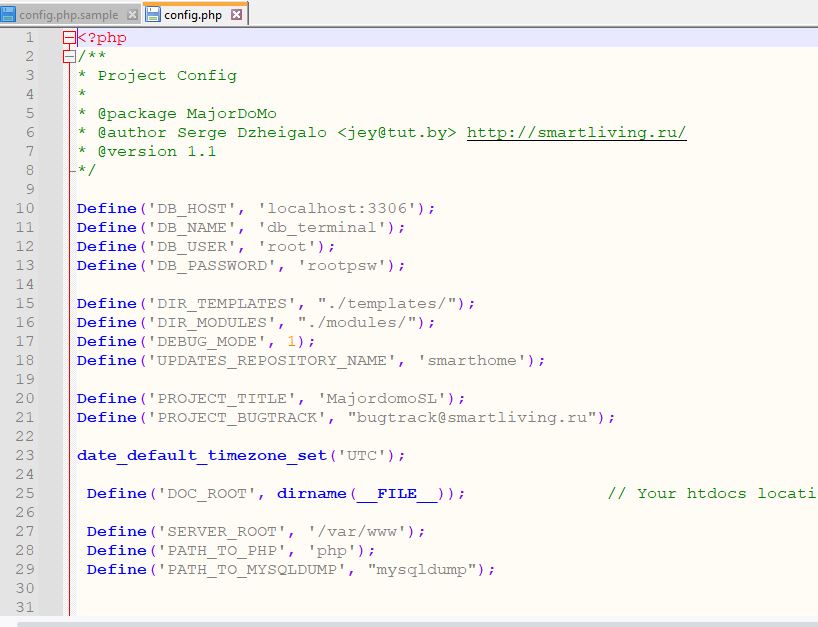818x627 pixels.
Task: Open the http://smartliving.ru/ link
Action: (x=576, y=133)
